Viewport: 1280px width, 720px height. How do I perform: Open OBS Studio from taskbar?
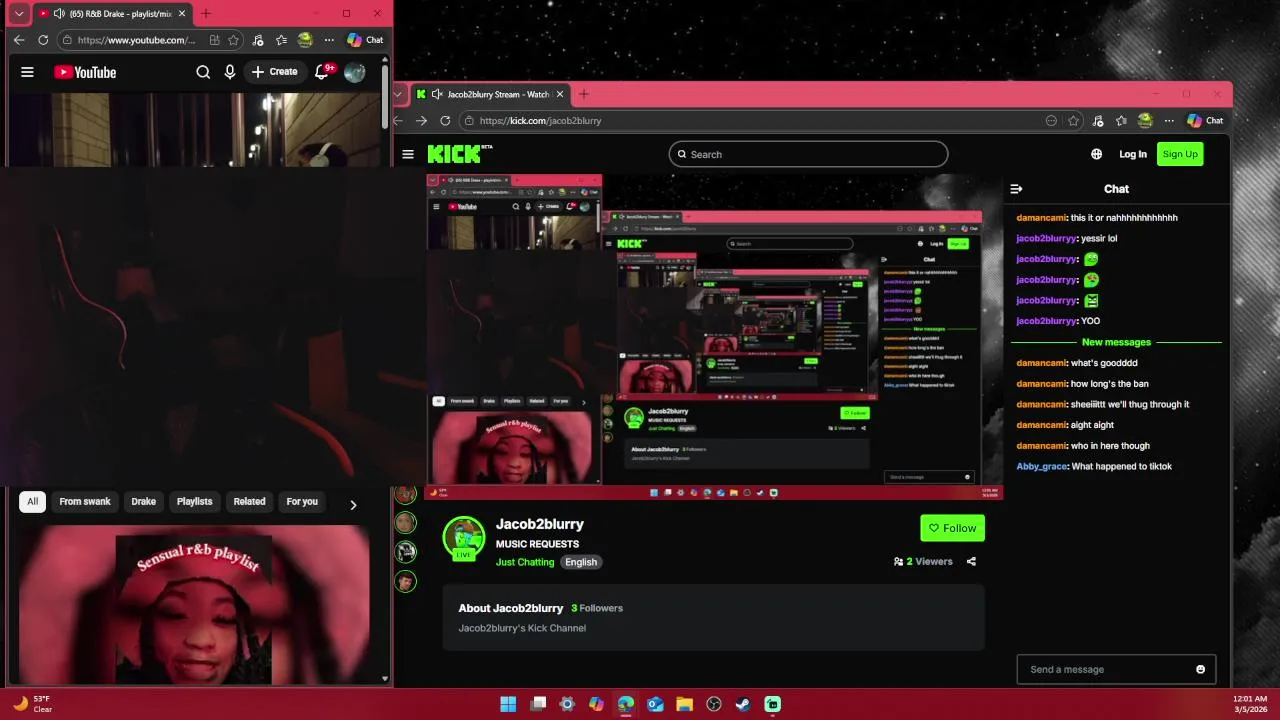[714, 704]
